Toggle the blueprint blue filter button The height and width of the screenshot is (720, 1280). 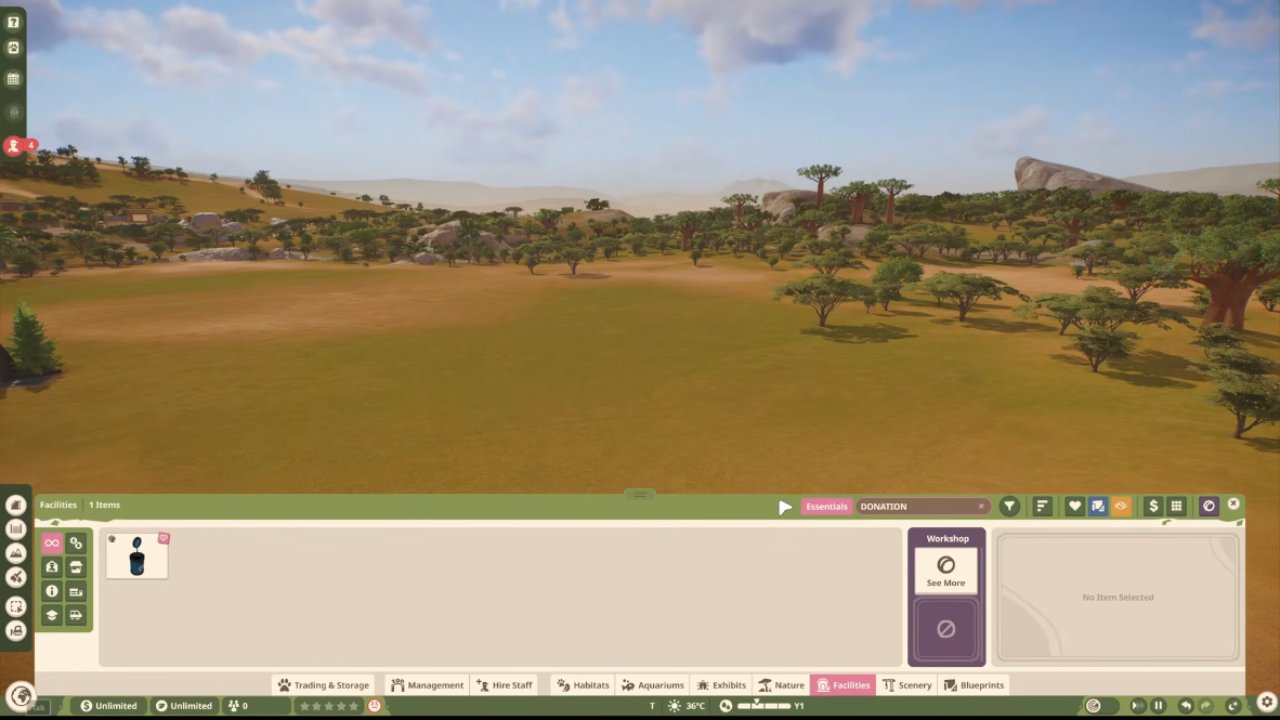pos(1098,506)
